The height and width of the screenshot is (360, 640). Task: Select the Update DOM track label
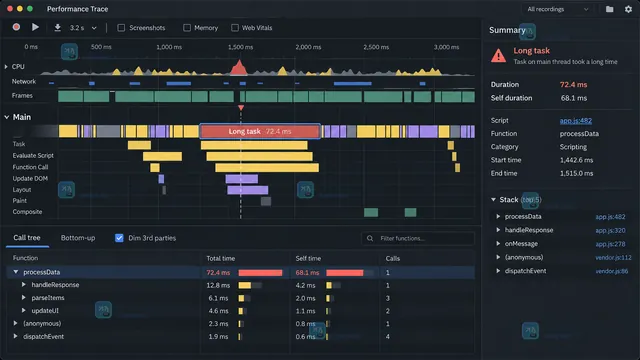(x=30, y=178)
